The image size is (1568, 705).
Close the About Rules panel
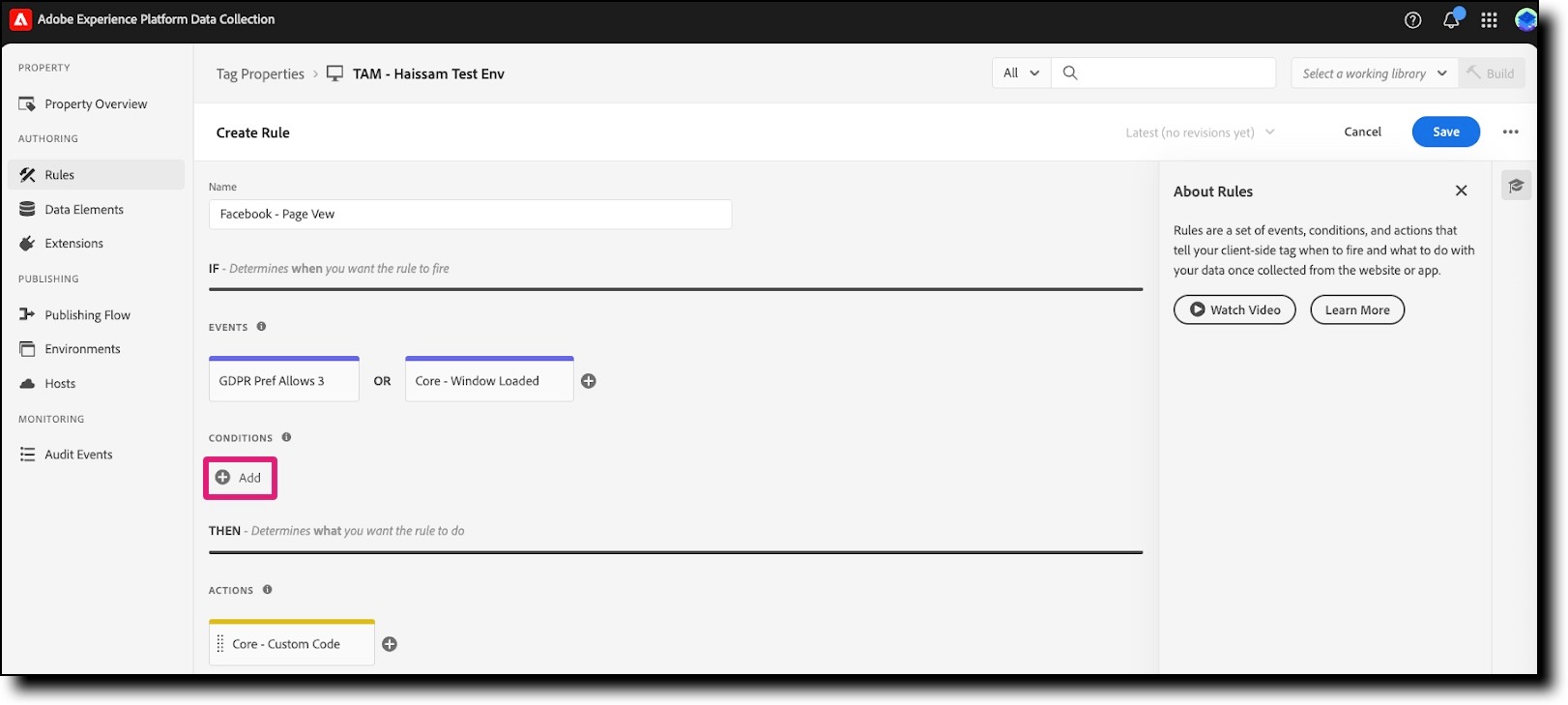pyautogui.click(x=1461, y=191)
